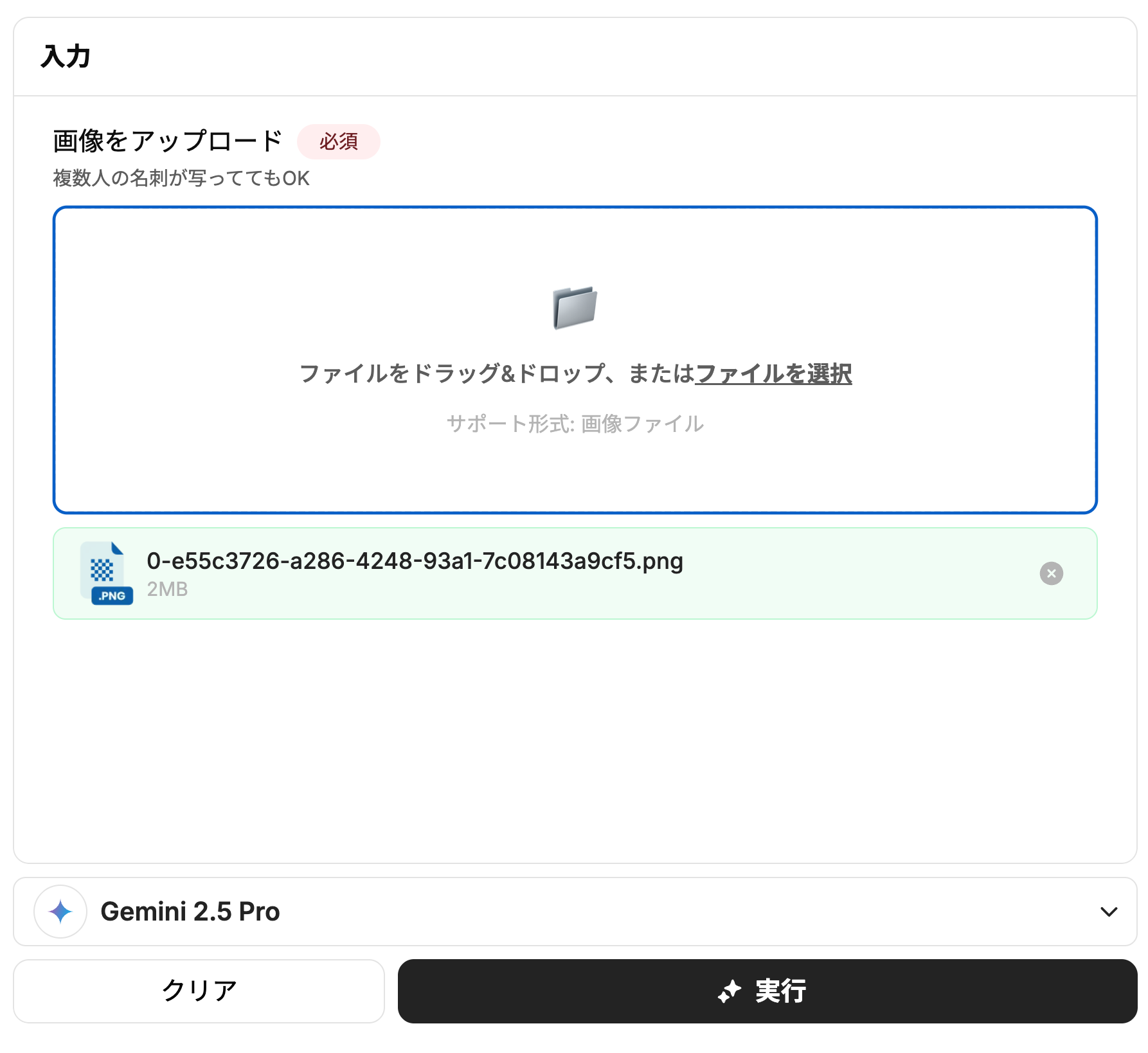This screenshot has width=1148, height=1053.
Task: Click the Gemini sparkle logo icon
Action: click(60, 912)
